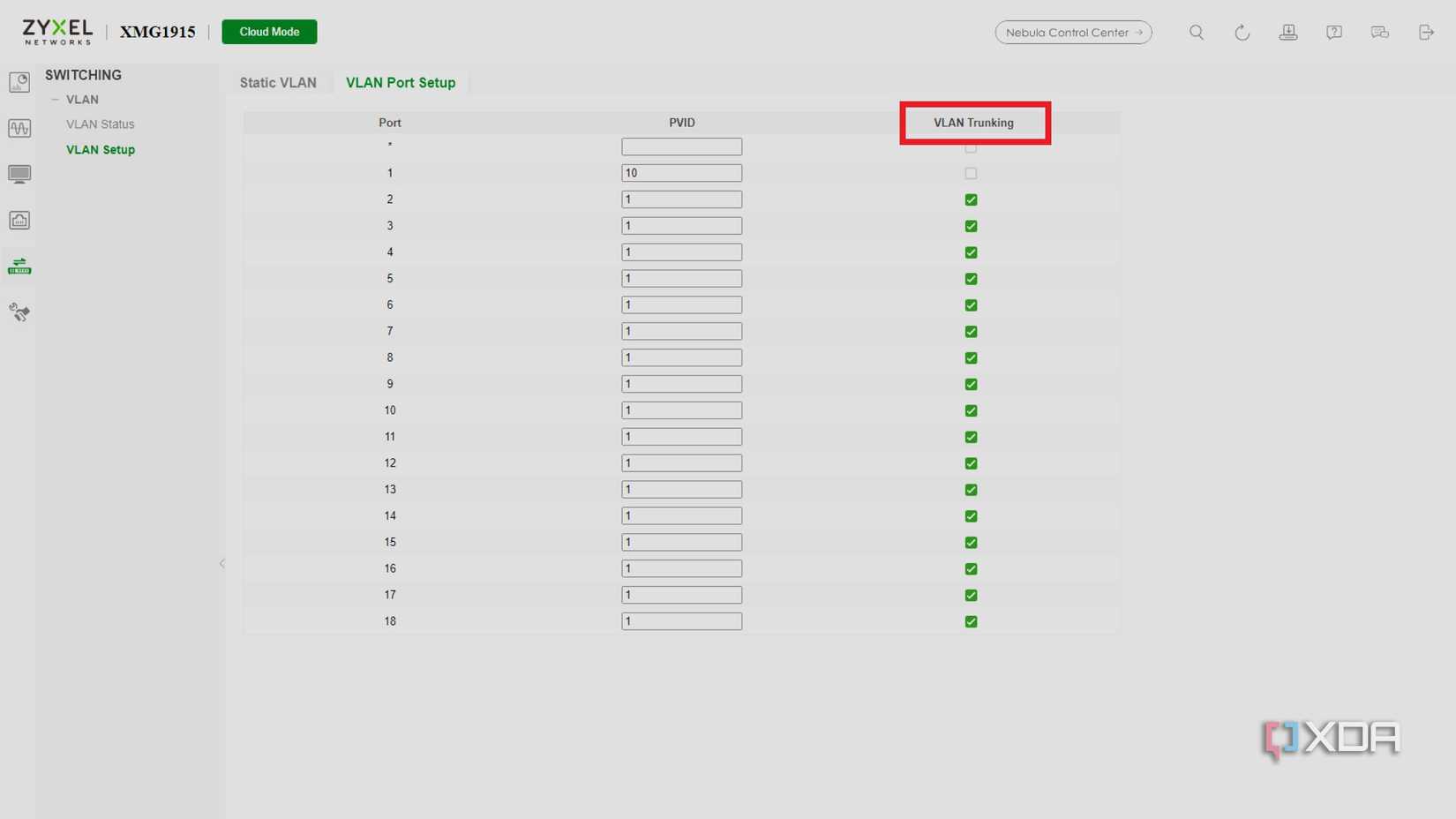Collapse the left navigation panel with the chevron

coord(221,563)
